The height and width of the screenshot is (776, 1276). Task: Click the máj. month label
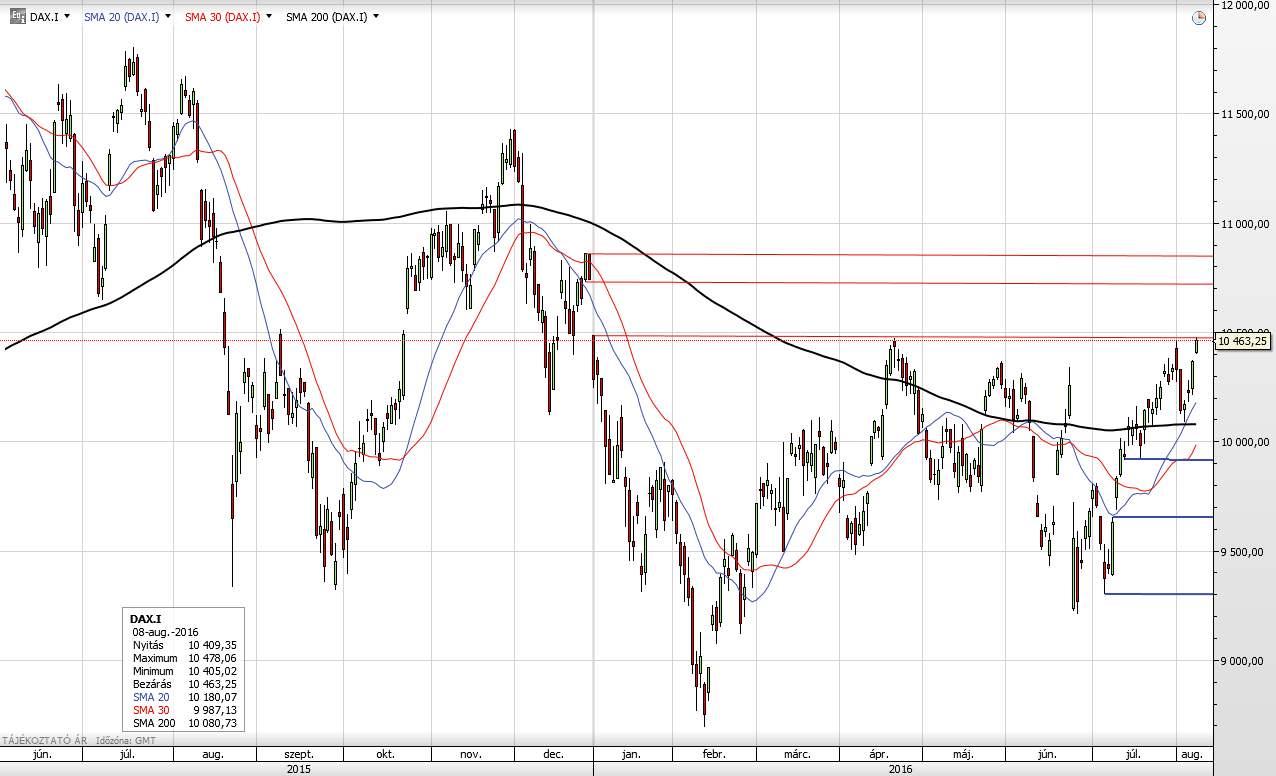963,754
